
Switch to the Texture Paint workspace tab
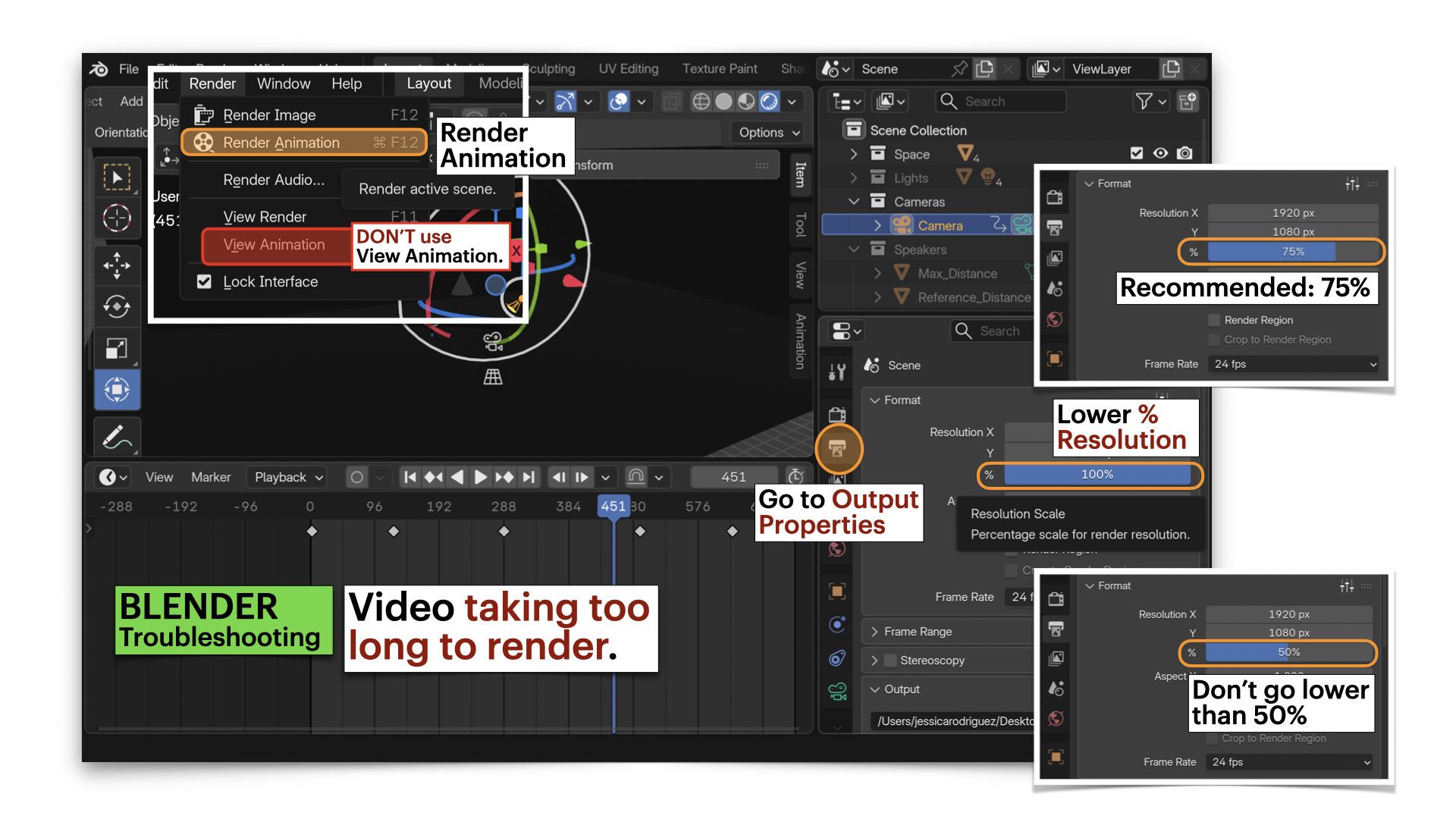(x=719, y=68)
